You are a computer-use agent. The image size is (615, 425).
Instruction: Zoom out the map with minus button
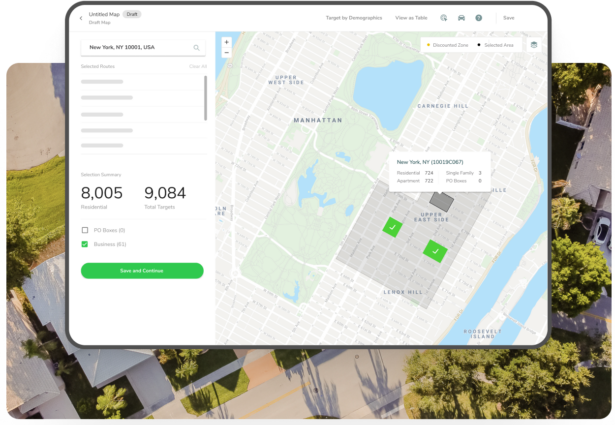click(227, 52)
